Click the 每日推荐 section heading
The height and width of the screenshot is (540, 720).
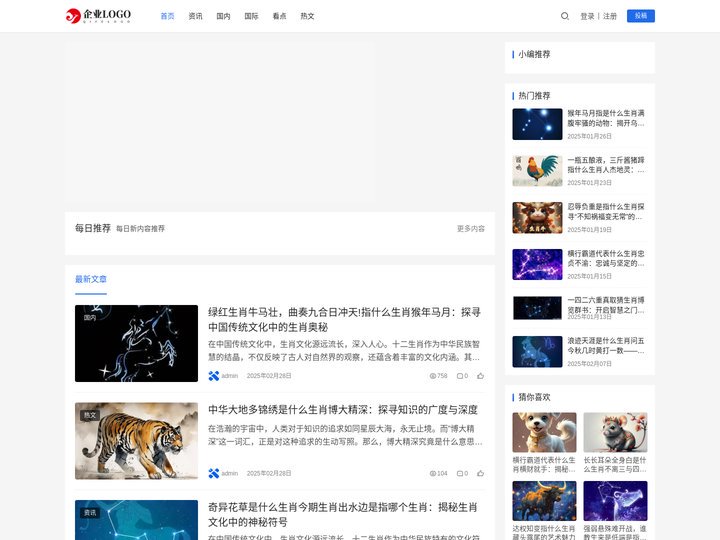(x=93, y=228)
